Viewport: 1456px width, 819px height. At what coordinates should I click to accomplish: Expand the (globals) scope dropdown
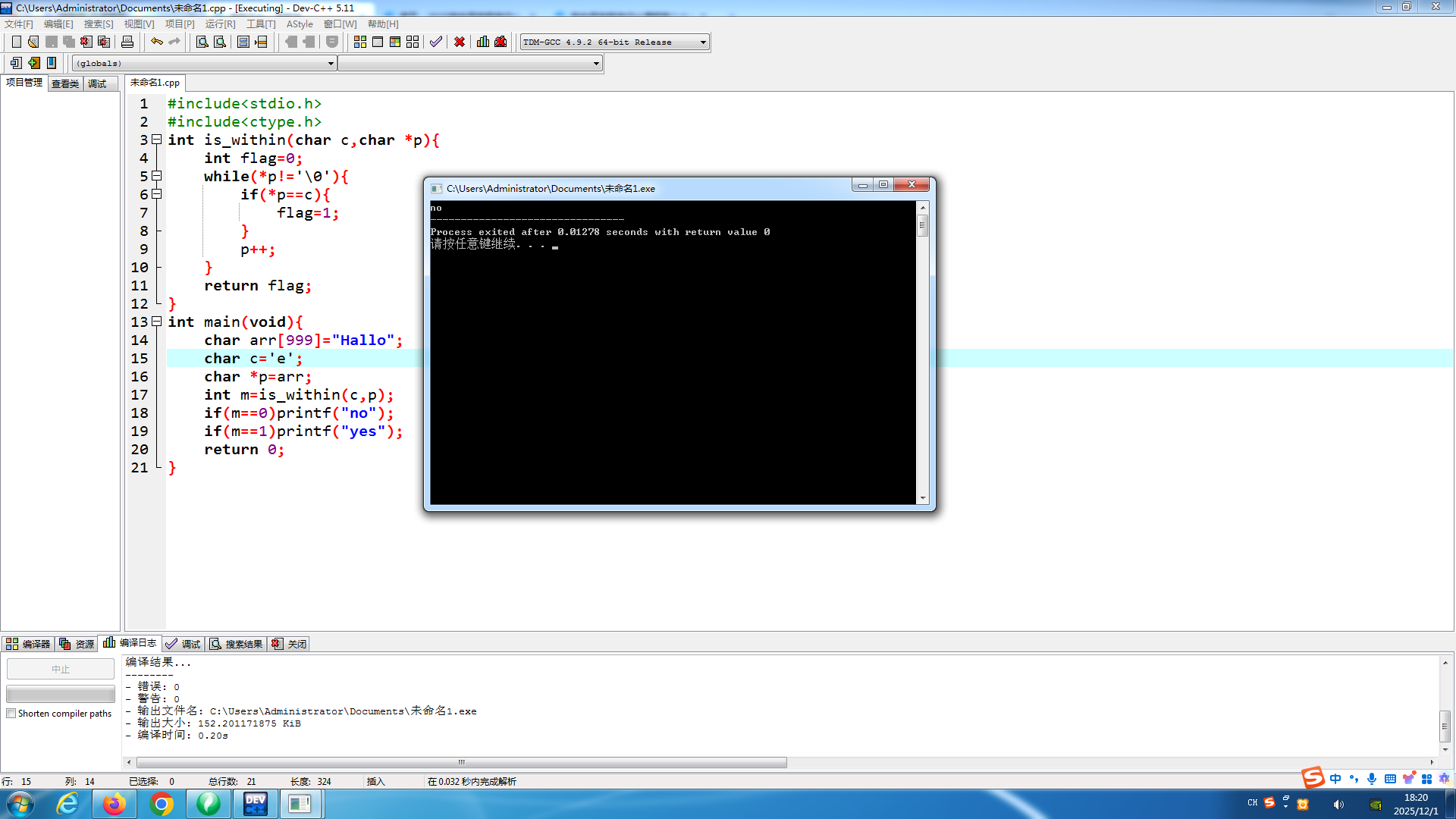(x=331, y=64)
